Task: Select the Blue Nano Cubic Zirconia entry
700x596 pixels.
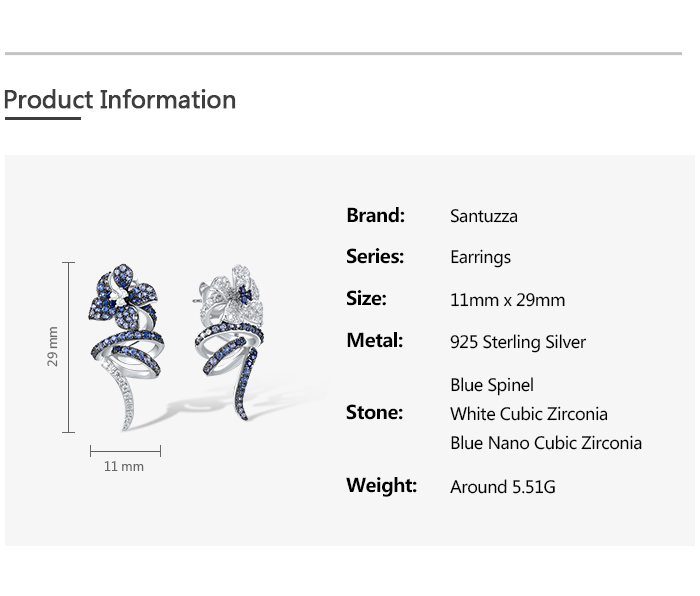Action: point(546,443)
